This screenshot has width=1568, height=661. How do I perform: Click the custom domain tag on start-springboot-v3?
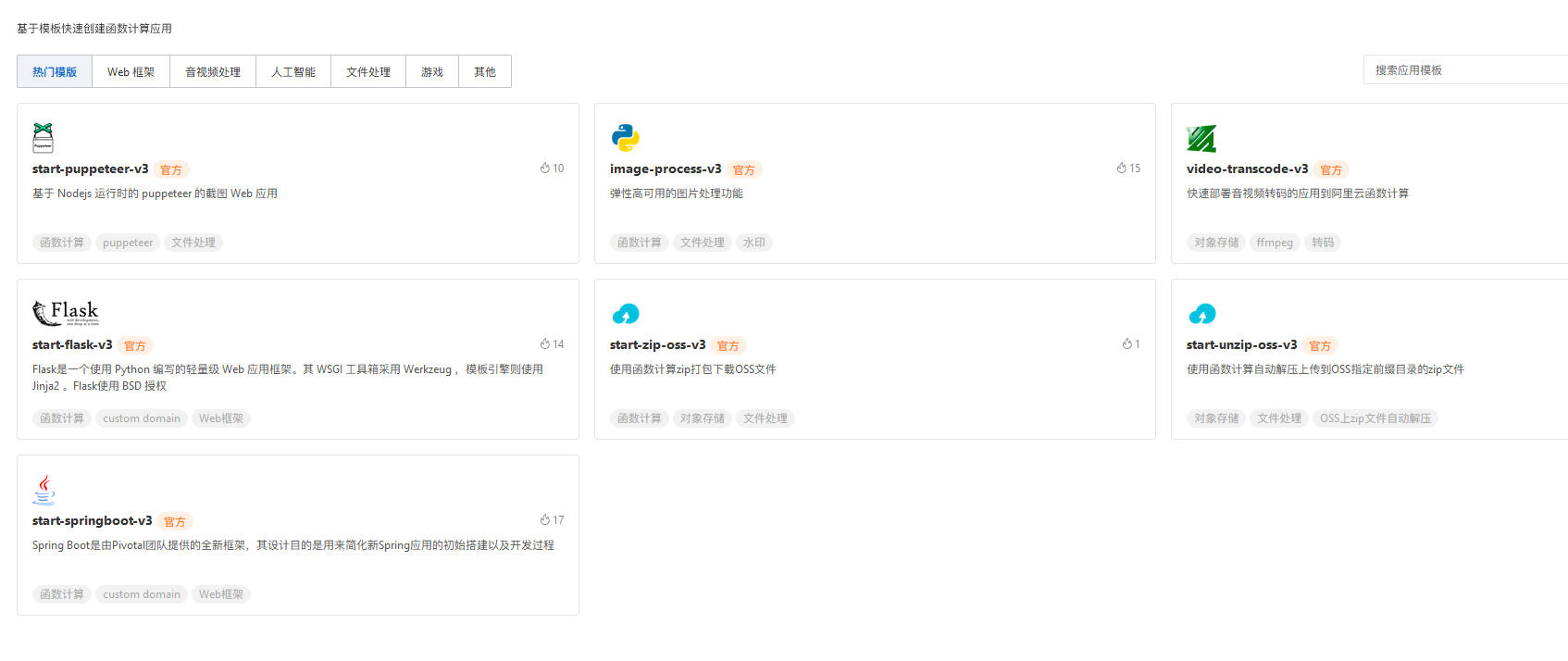click(x=142, y=594)
